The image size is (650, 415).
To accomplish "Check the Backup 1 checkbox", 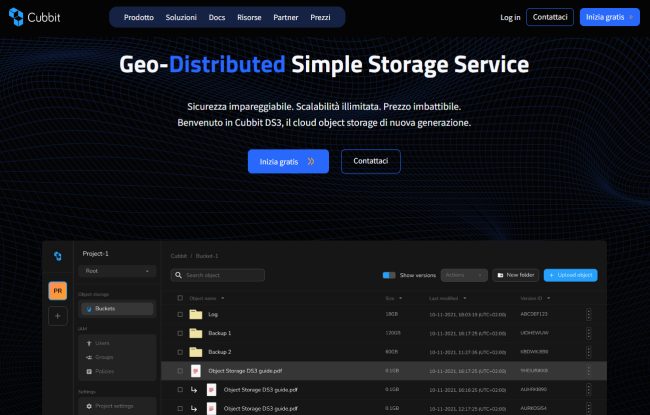I will (x=180, y=333).
